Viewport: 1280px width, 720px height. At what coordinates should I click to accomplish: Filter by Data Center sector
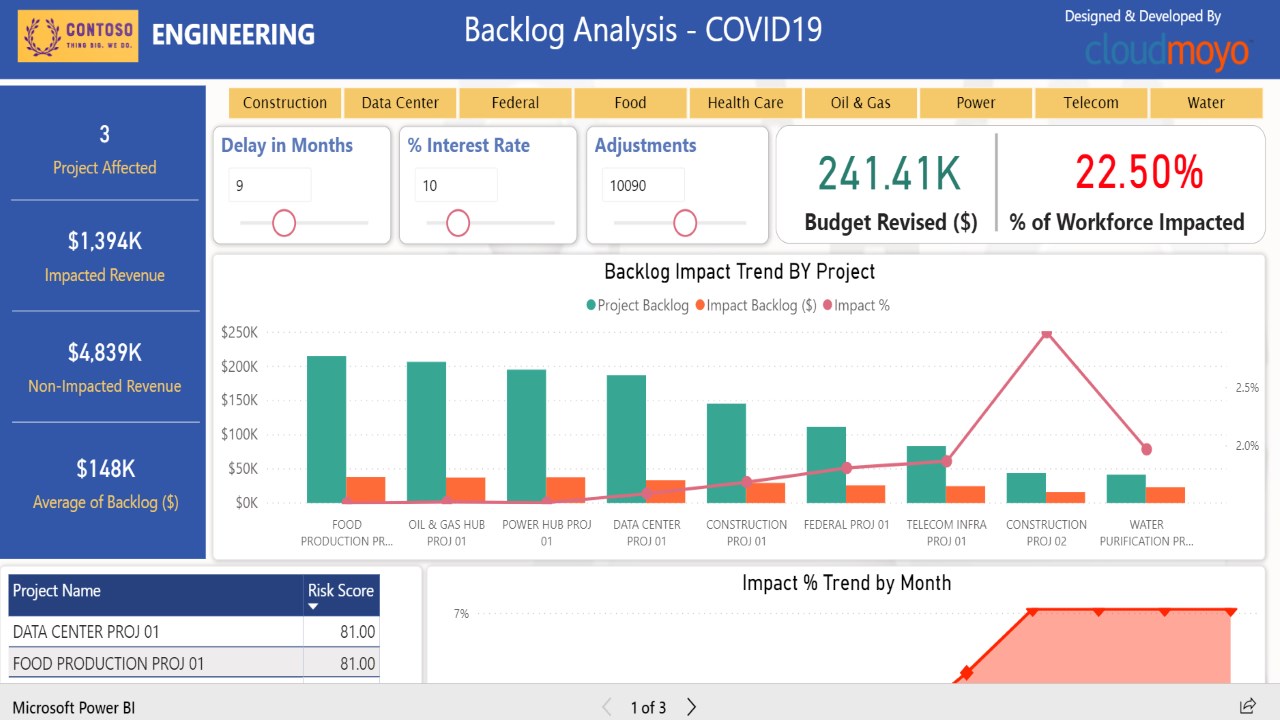pos(400,103)
